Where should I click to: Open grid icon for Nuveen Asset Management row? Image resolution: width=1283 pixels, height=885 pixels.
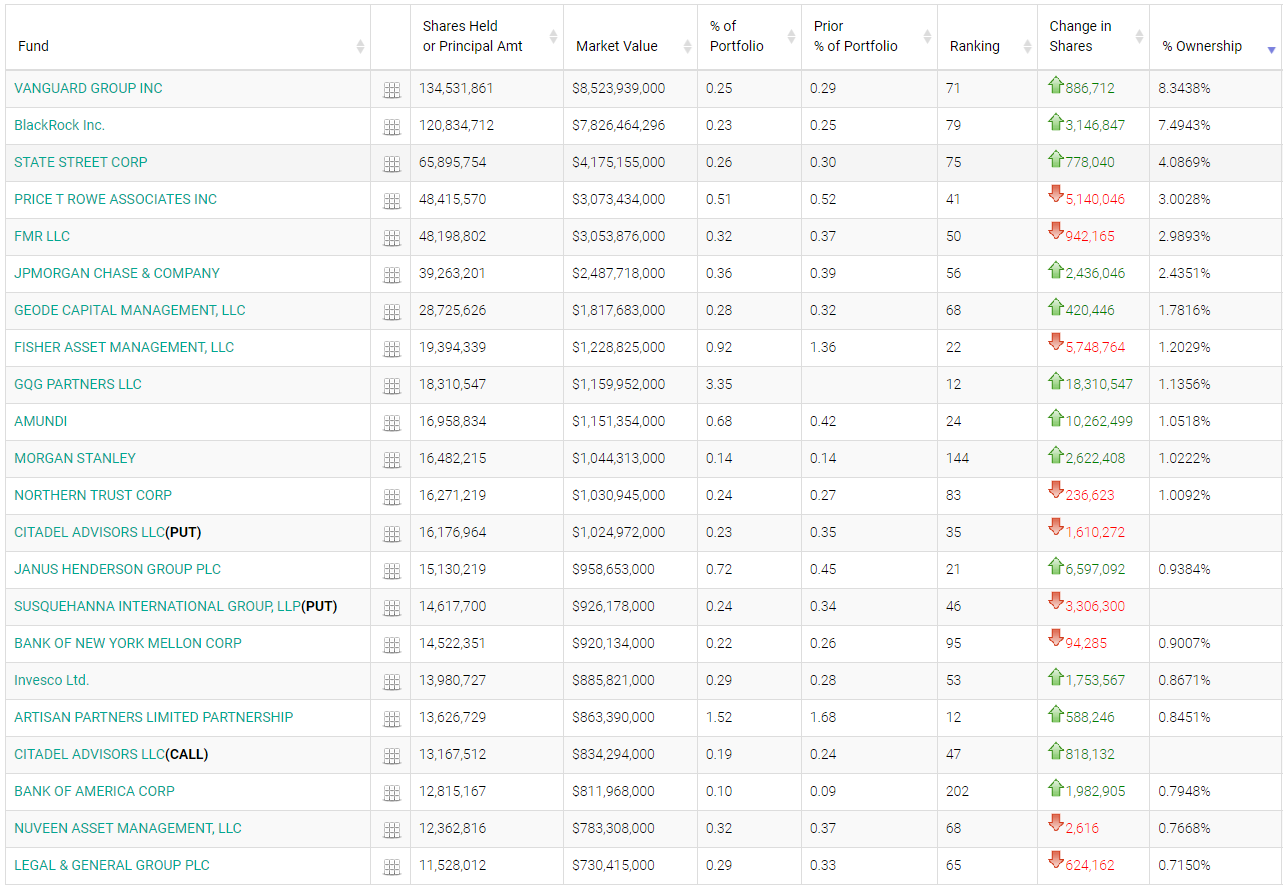(x=391, y=830)
